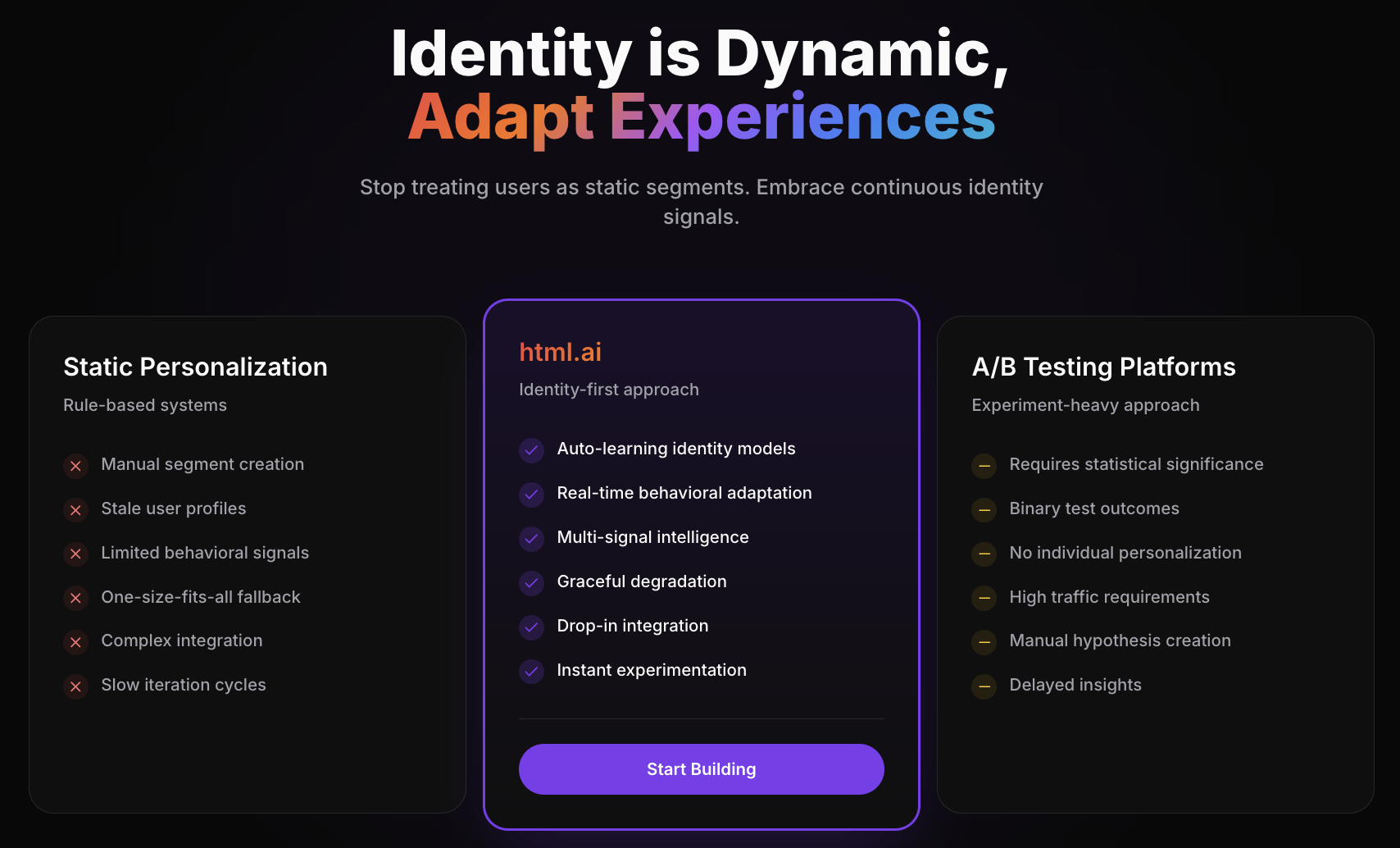
Task: Click the checkmark icon beside Auto-learning identity models
Action: (x=532, y=450)
